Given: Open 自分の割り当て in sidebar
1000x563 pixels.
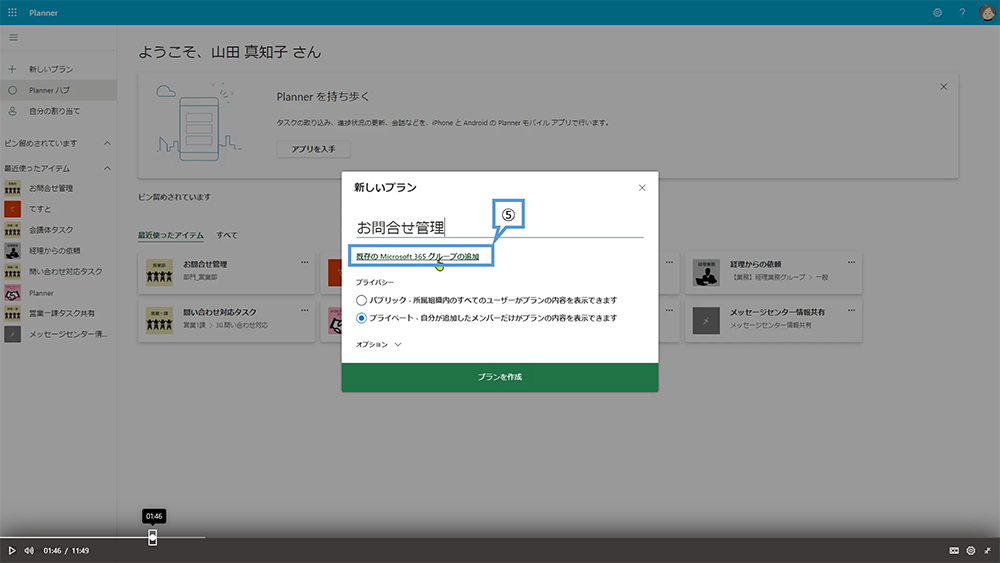Looking at the screenshot, I should coord(58,111).
